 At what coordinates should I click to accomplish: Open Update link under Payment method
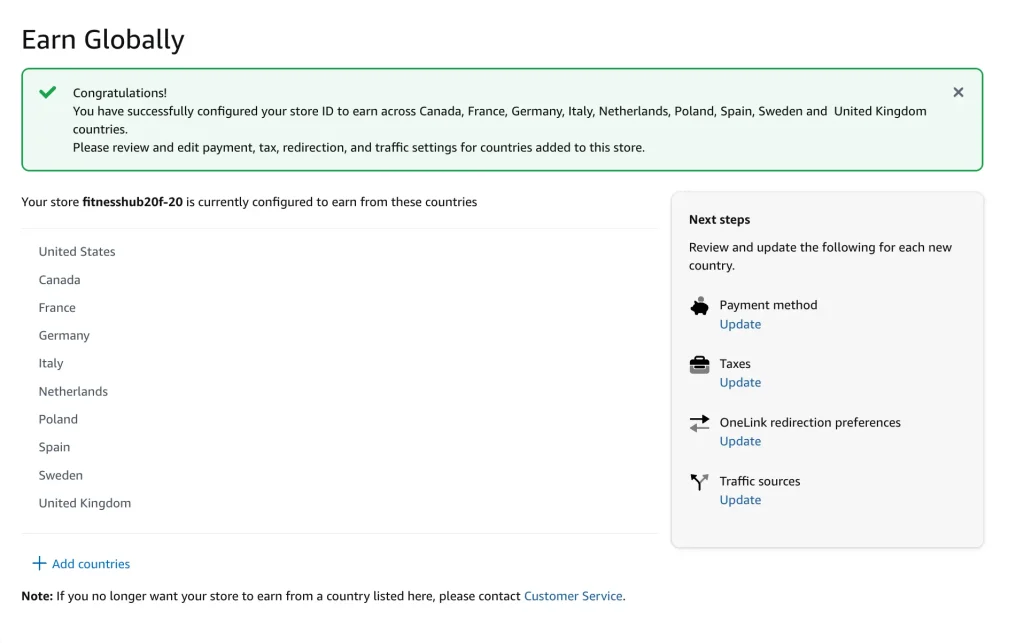tap(740, 324)
